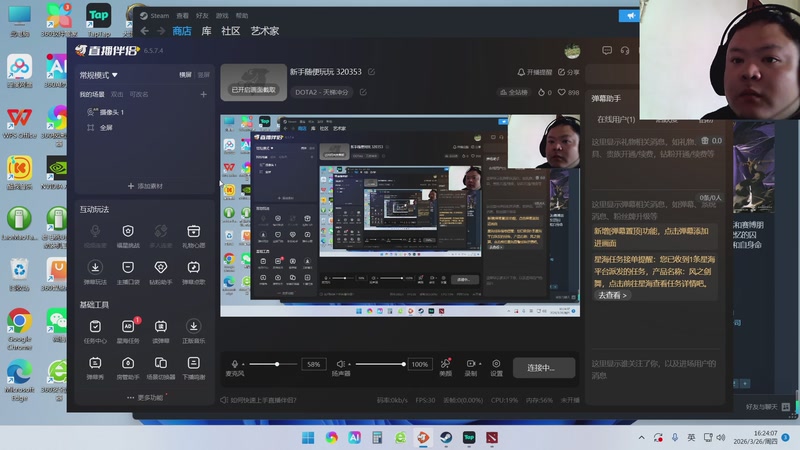This screenshot has height=450, width=800.
Task: Expand the 常规模式 mode dropdown
Action: click(98, 75)
